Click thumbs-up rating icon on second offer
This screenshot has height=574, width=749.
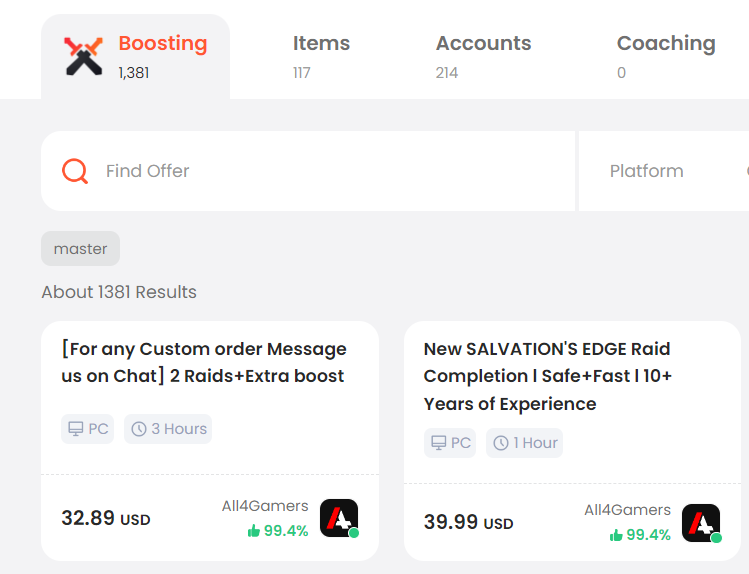(x=616, y=535)
